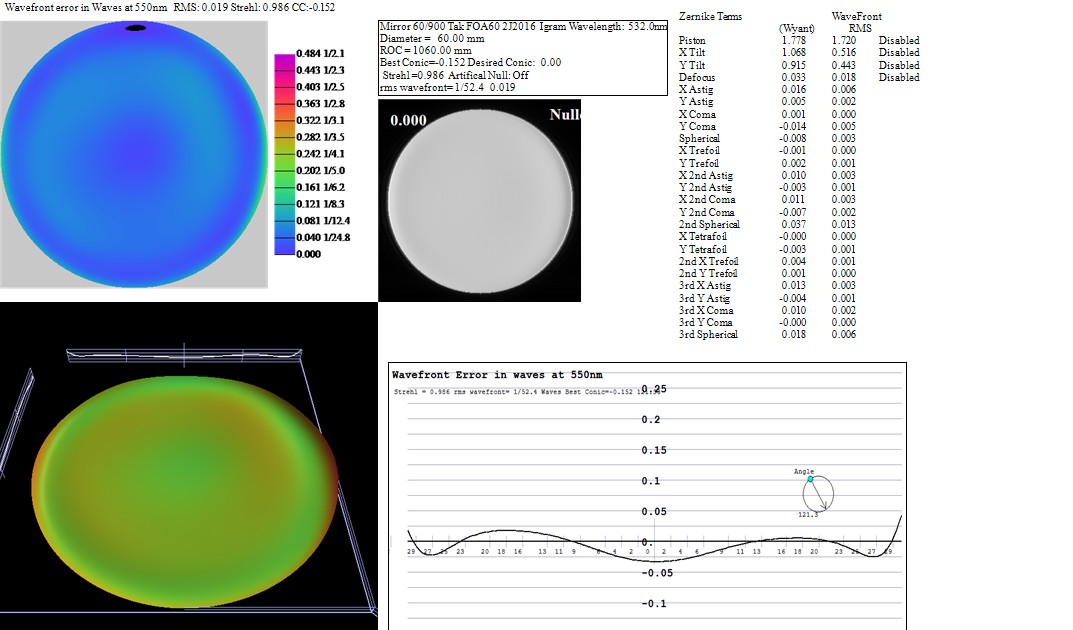The width and height of the screenshot is (1073, 630).
Task: Click the 3rd Spherical Zernike term
Action: [708, 335]
